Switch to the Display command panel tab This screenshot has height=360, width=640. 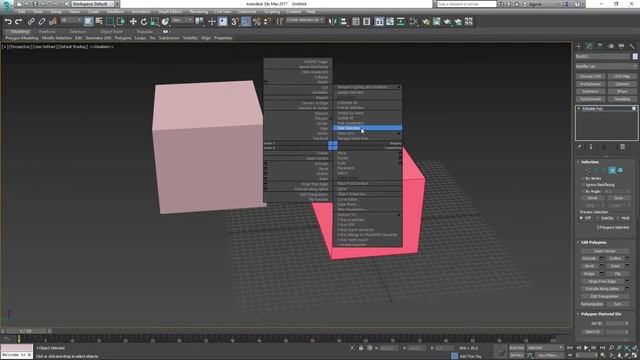point(621,46)
